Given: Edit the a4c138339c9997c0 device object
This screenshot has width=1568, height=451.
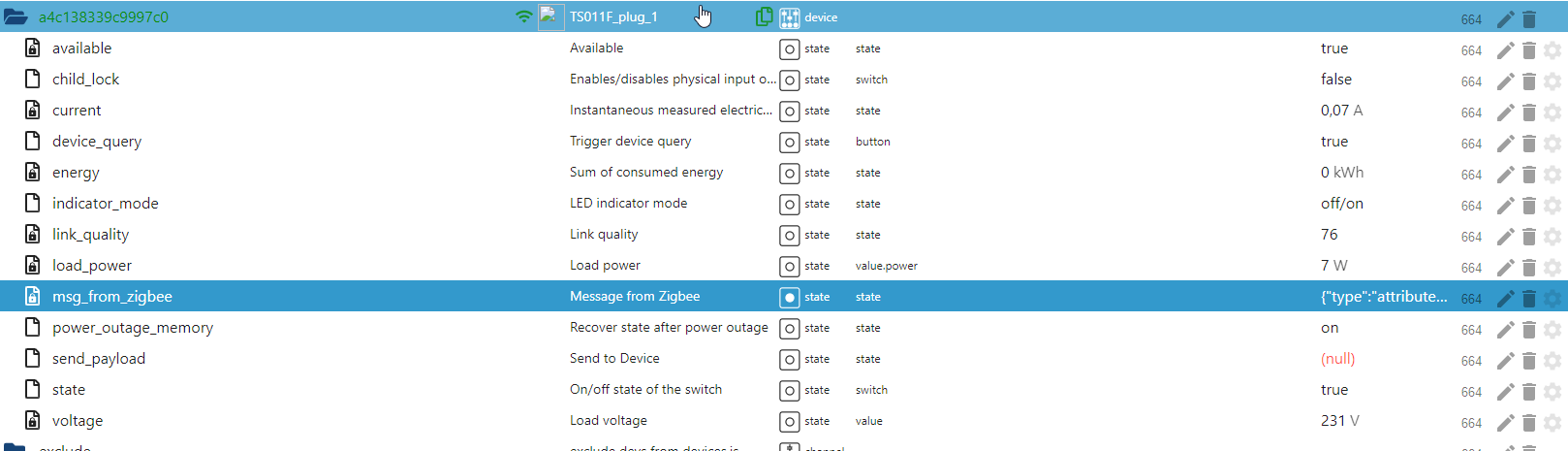Looking at the screenshot, I should (x=1505, y=18).
